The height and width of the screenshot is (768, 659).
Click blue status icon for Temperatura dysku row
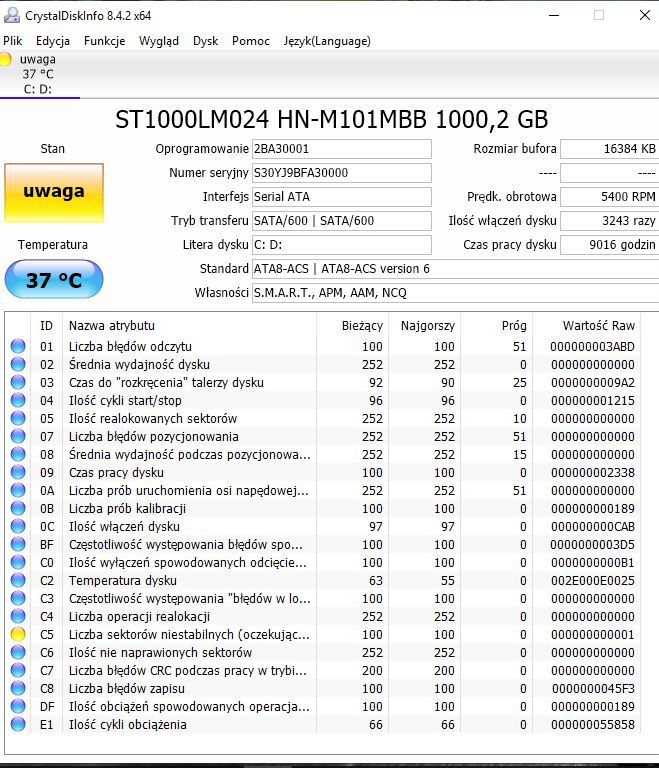tap(18, 580)
